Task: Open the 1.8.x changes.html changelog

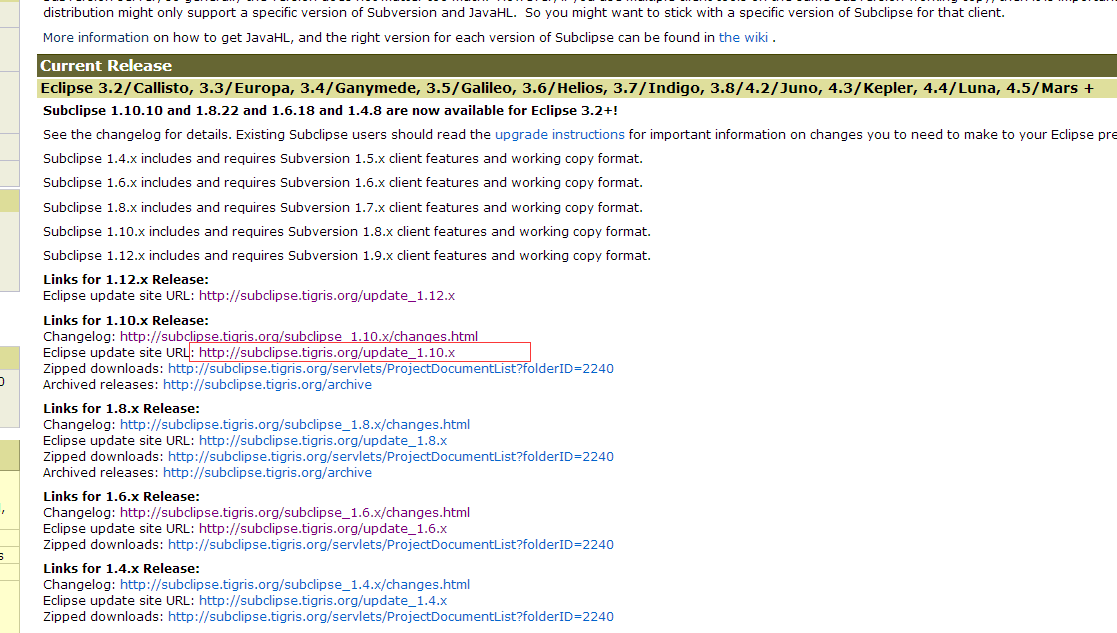Action: (x=294, y=424)
